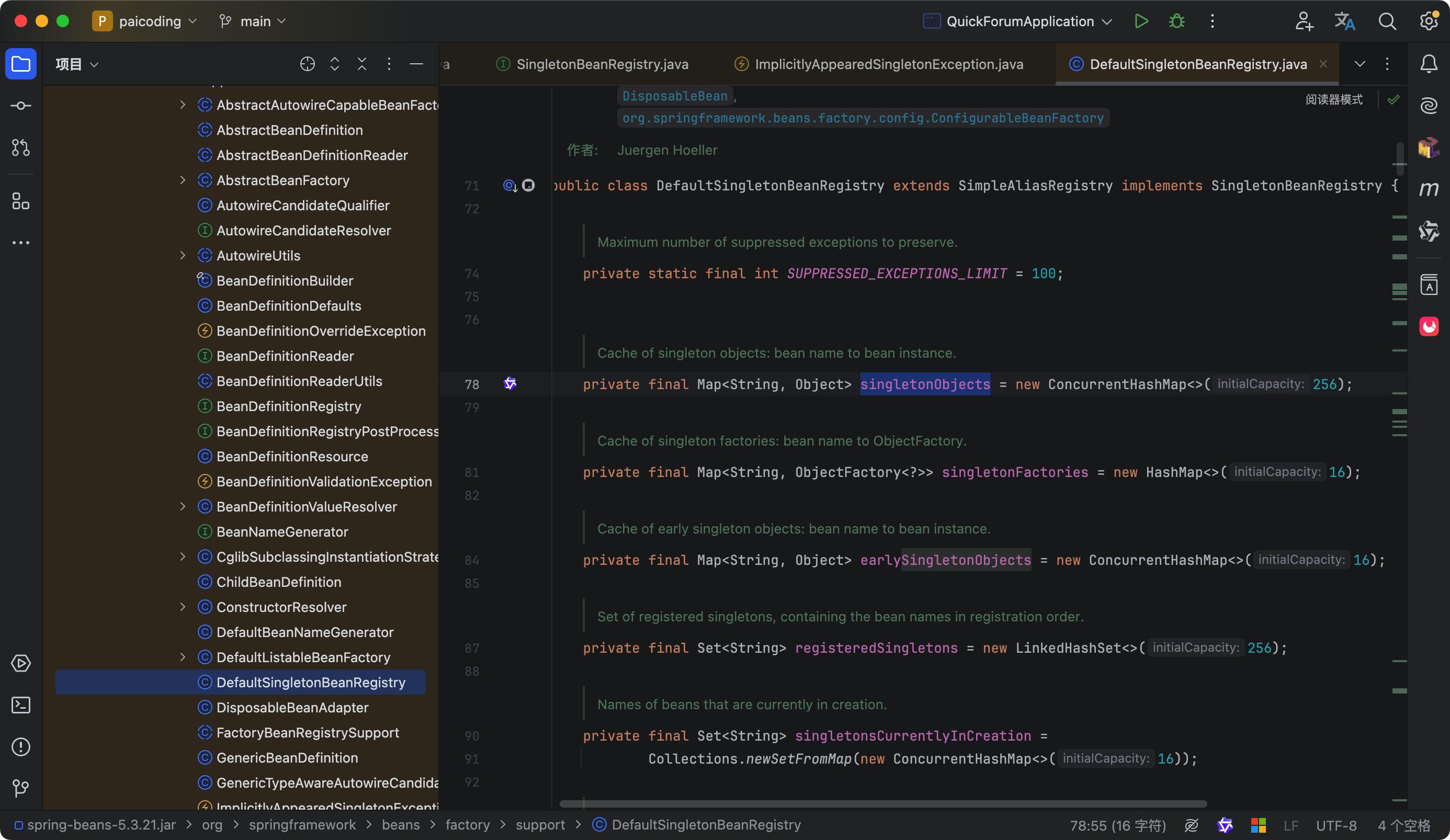
Task: Expand the AbstractBeanFactory tree node
Action: [x=183, y=180]
